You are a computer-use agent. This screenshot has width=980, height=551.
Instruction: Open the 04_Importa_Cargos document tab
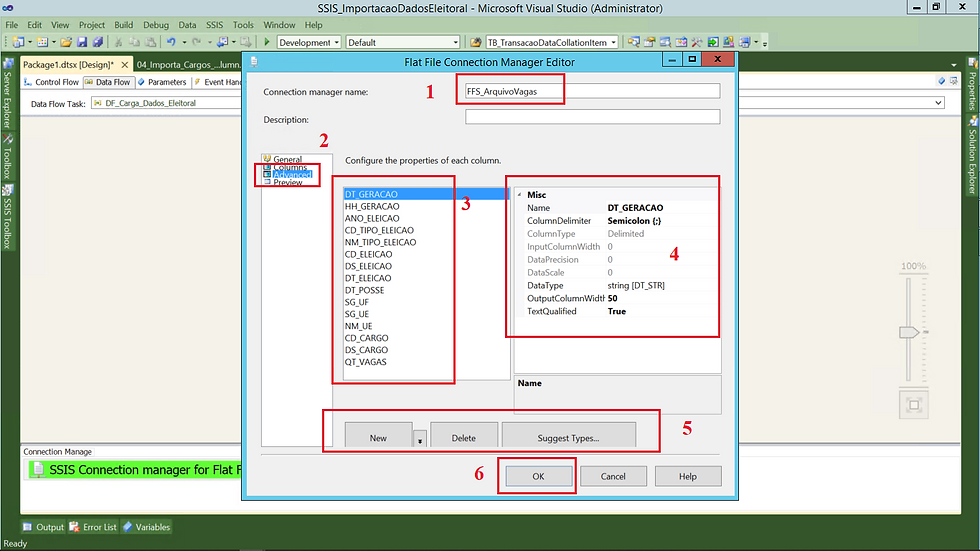click(188, 64)
